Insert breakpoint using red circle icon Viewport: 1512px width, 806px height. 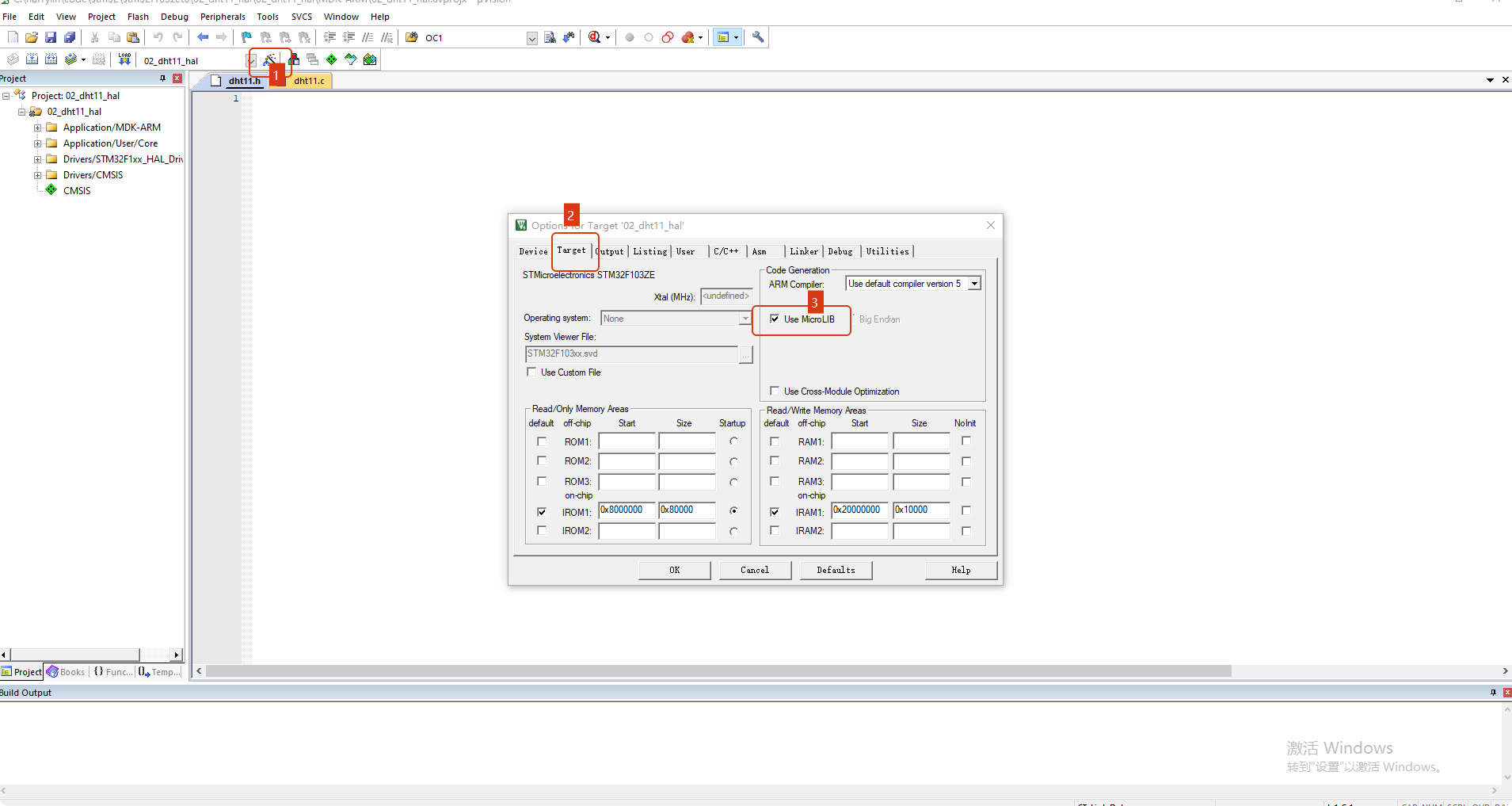630,37
